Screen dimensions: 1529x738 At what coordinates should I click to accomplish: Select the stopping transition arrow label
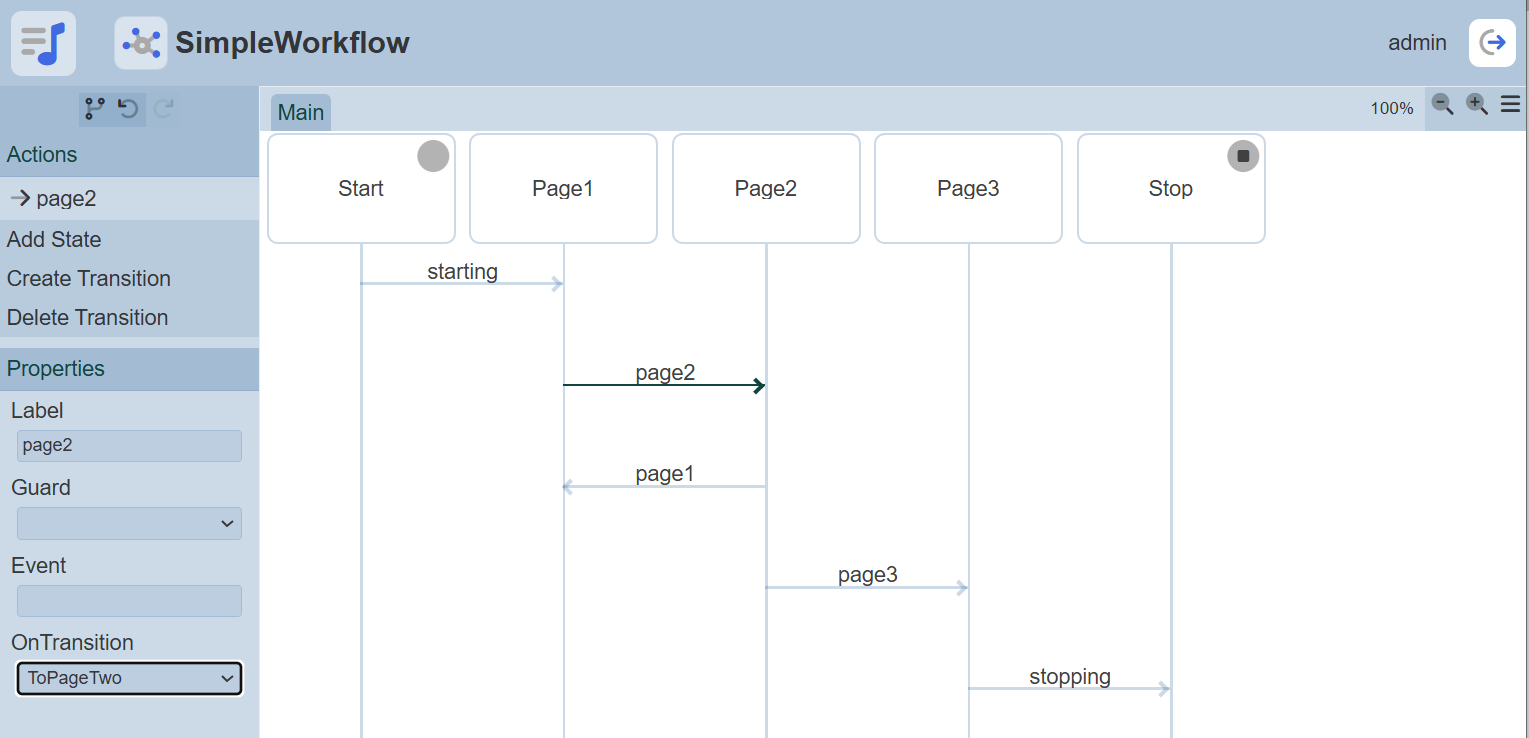(1069, 677)
